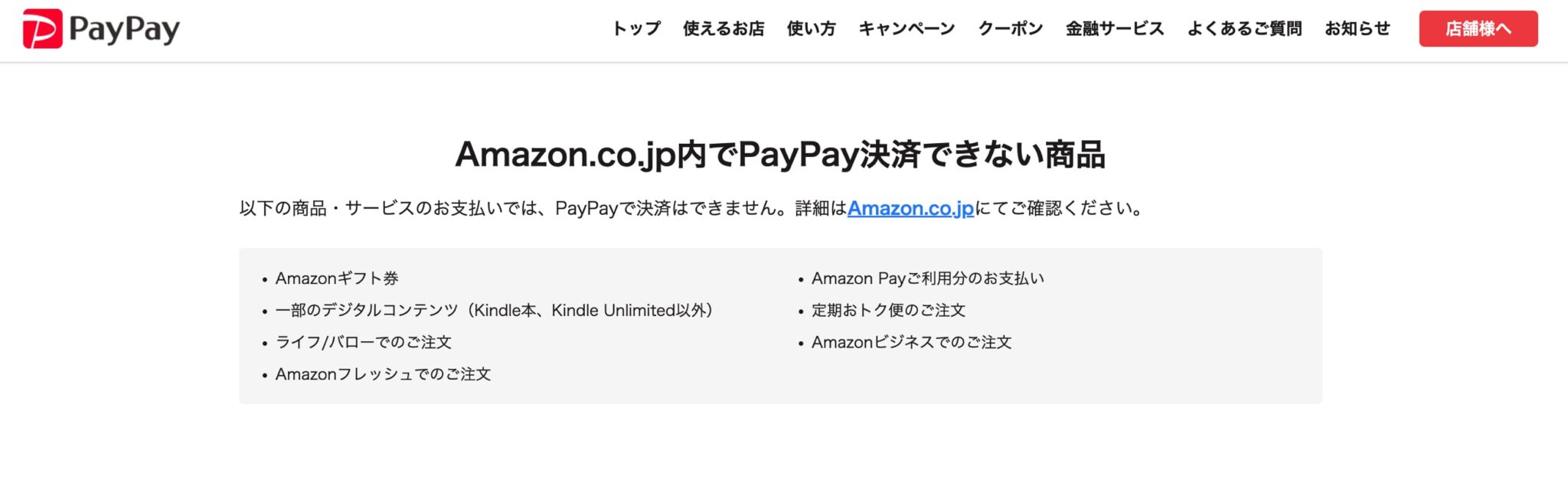Select the Amazonビジネス order entry
This screenshot has height=479, width=1568.
pyautogui.click(x=910, y=343)
